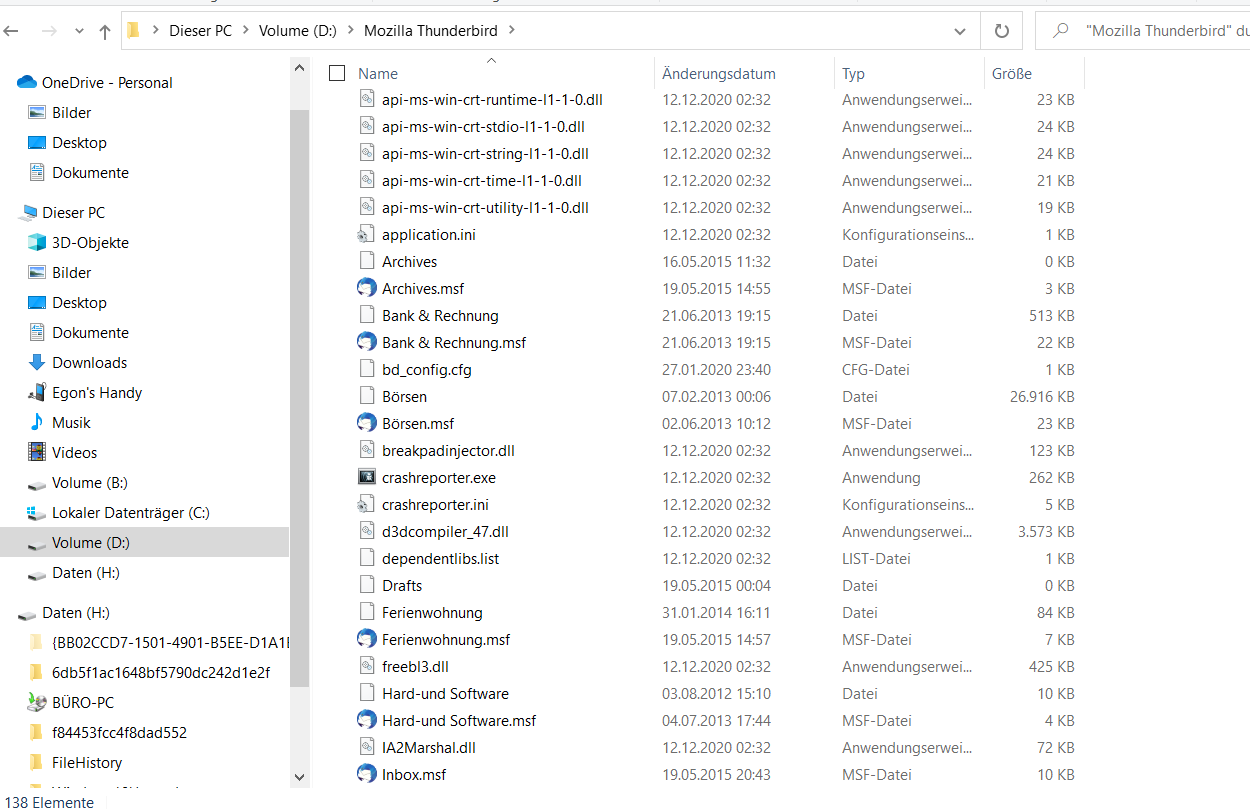This screenshot has width=1250, height=812.
Task: Sort files by Größe column
Action: [x=1012, y=73]
